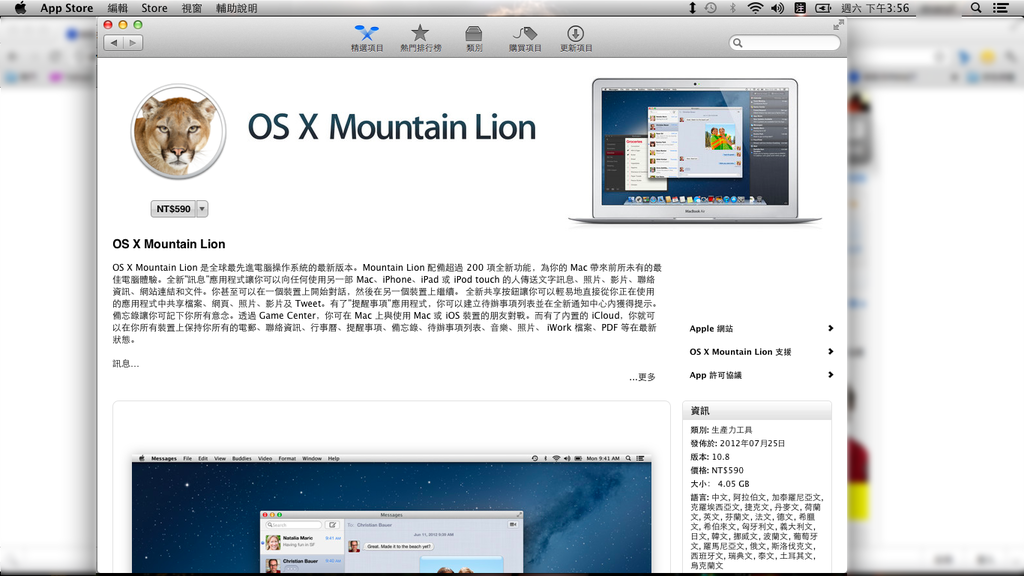Open the Categories (類別) toolbar icon
The width and height of the screenshot is (1024, 576).
(x=474, y=39)
